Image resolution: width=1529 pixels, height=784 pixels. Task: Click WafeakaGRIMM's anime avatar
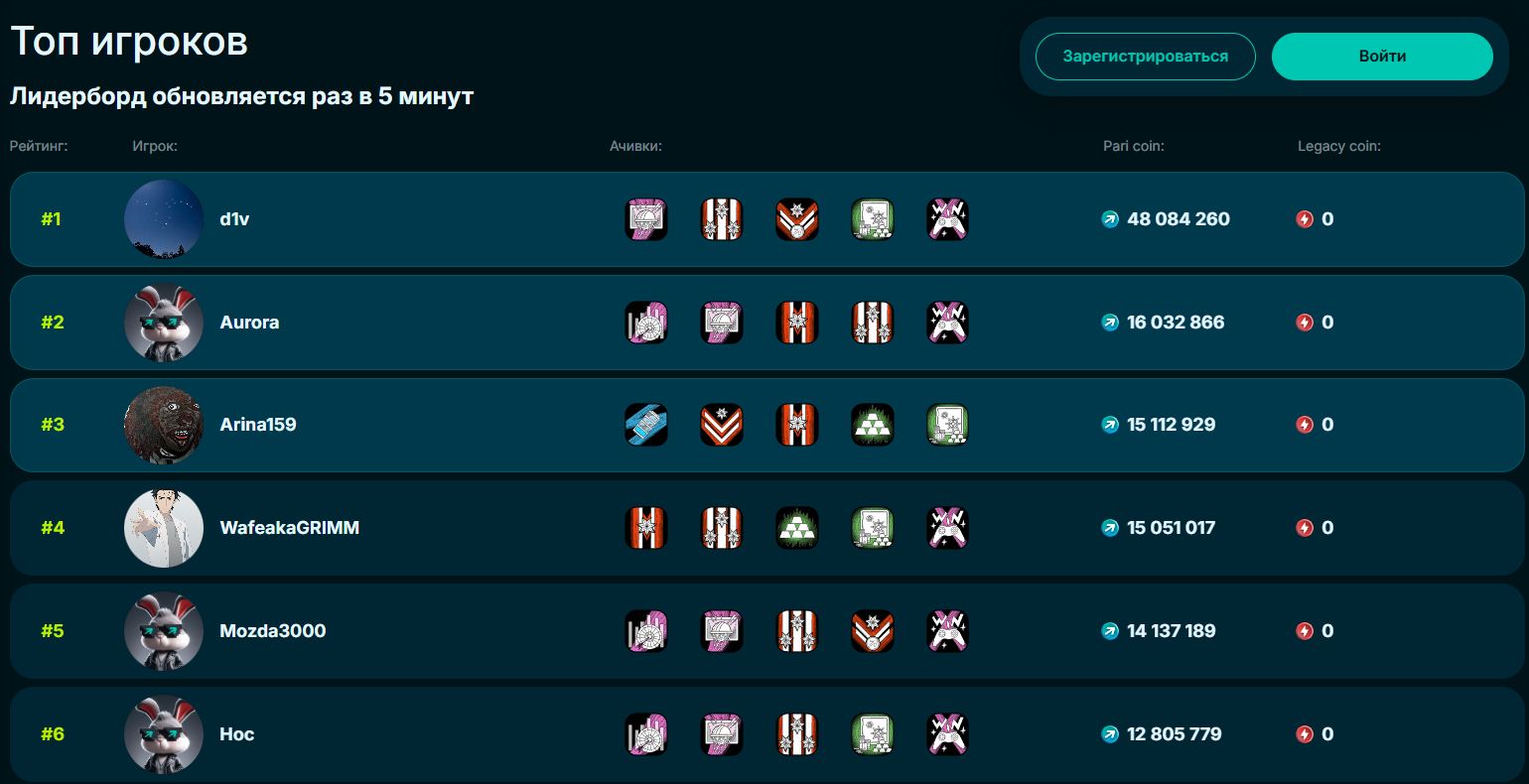(164, 528)
